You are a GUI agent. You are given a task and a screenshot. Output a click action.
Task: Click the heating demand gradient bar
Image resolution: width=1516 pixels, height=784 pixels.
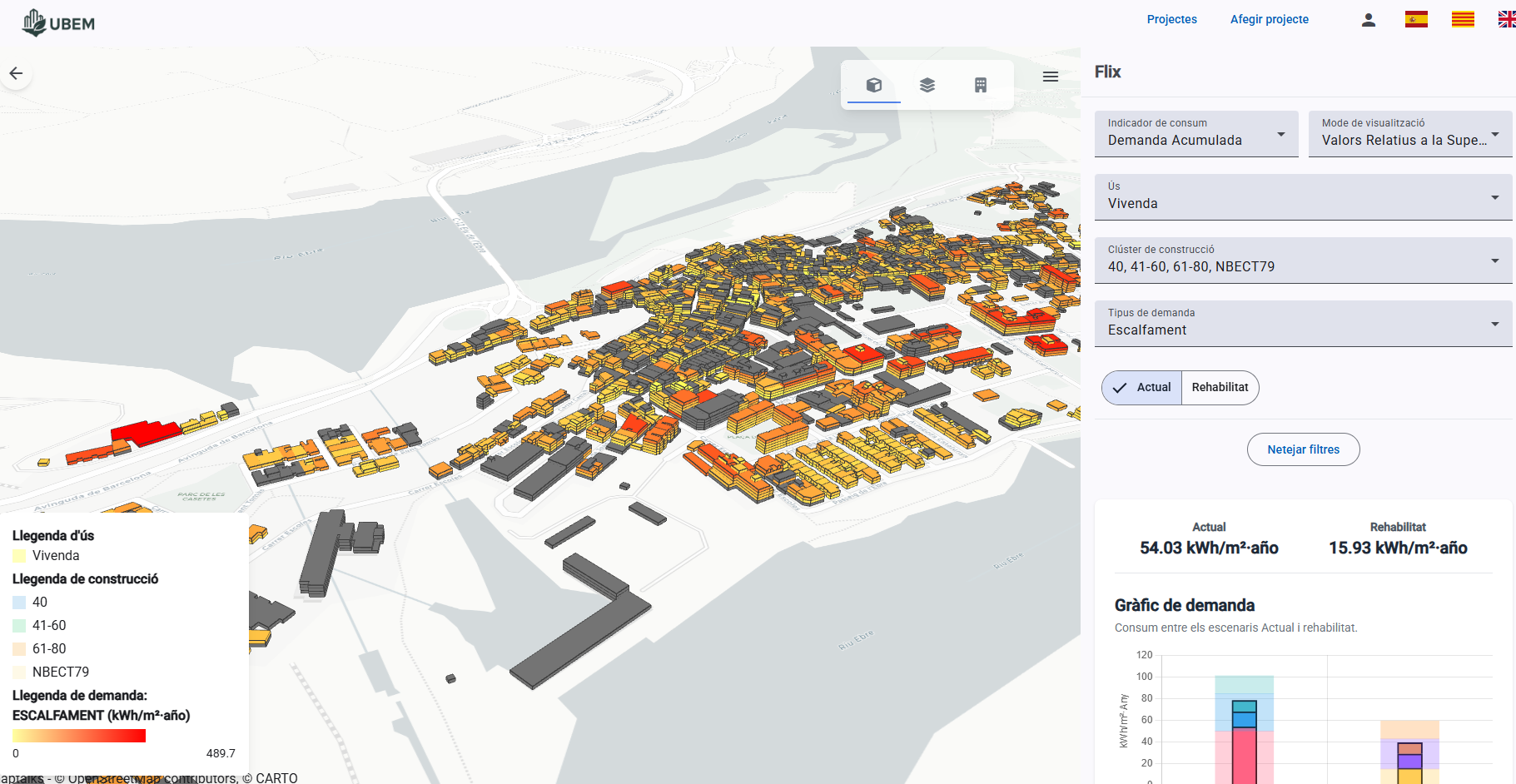[x=79, y=736]
